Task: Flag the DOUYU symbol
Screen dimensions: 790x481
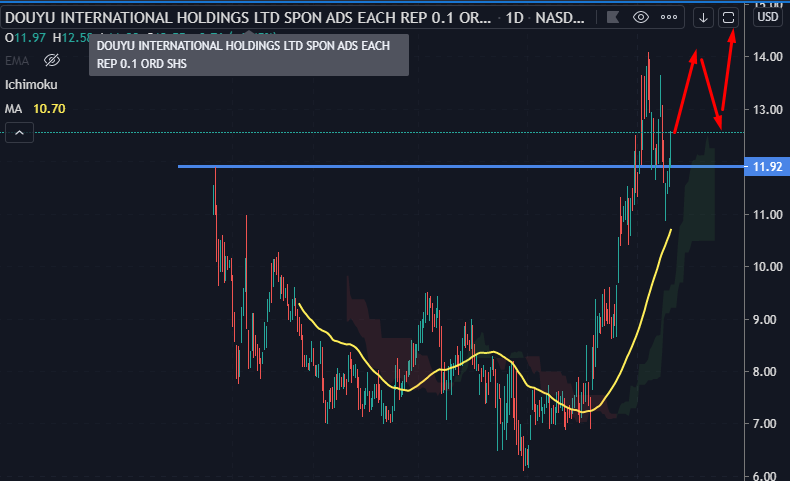Action: 613,18
